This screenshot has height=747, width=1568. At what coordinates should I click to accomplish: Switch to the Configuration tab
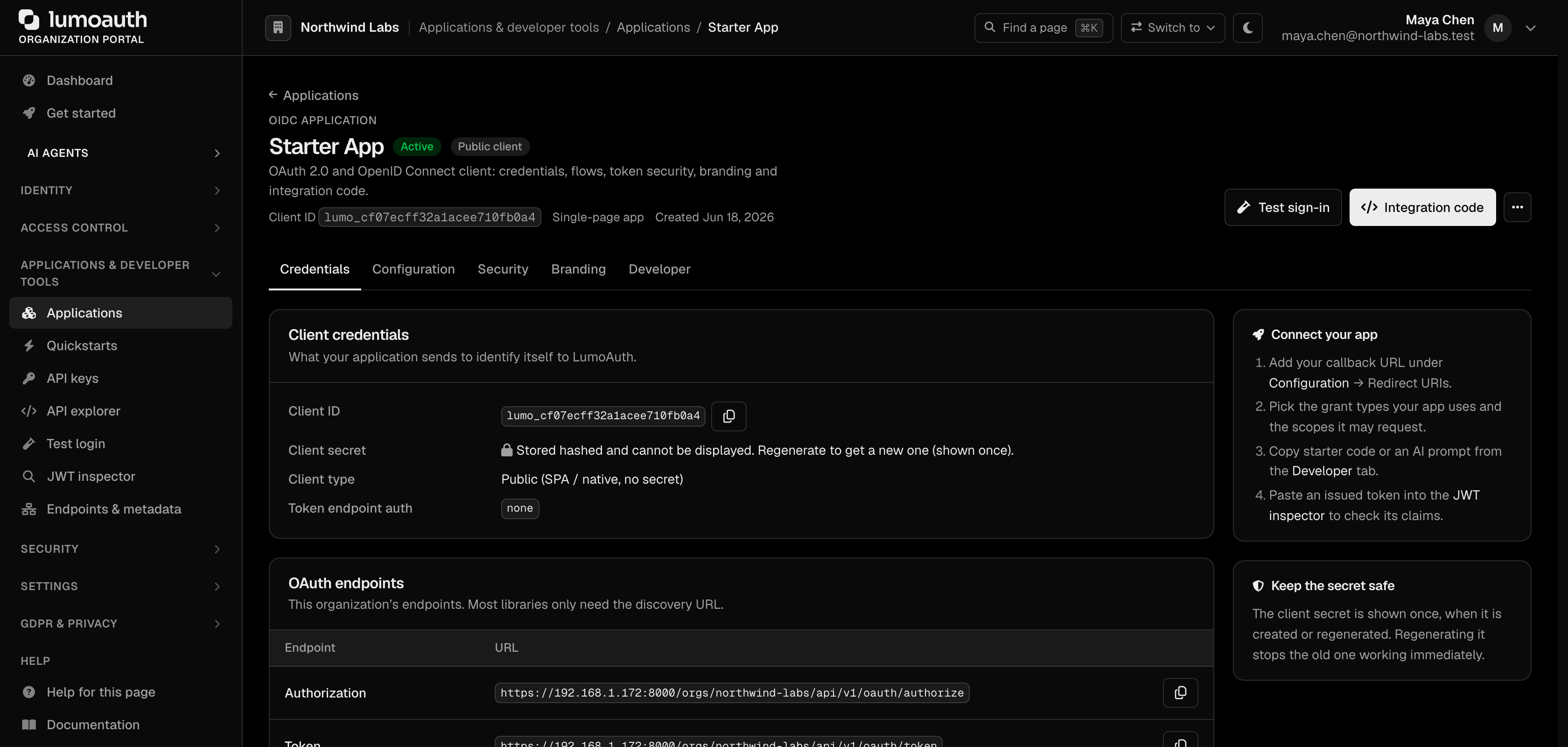coord(413,269)
